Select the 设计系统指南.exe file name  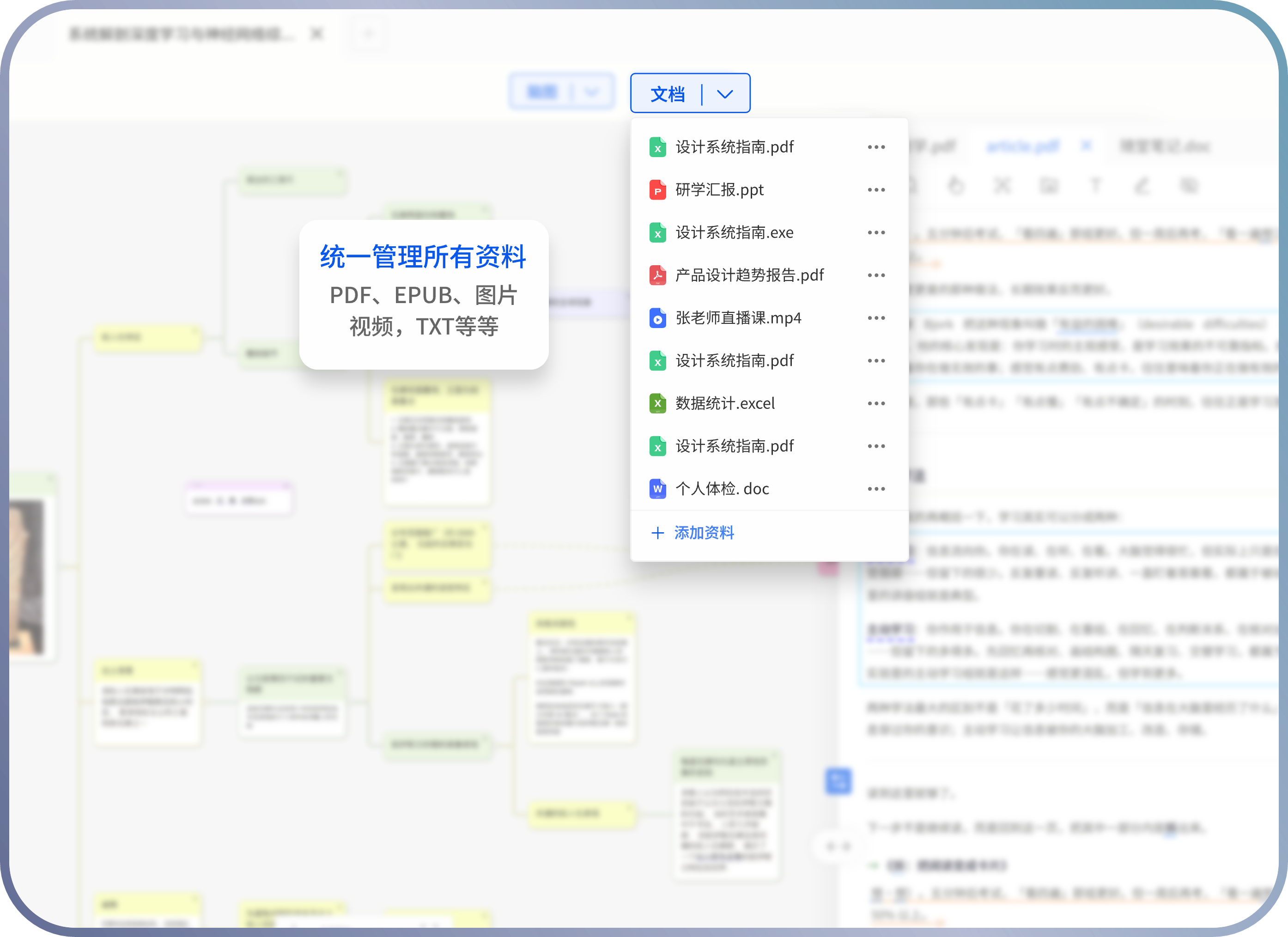[734, 232]
